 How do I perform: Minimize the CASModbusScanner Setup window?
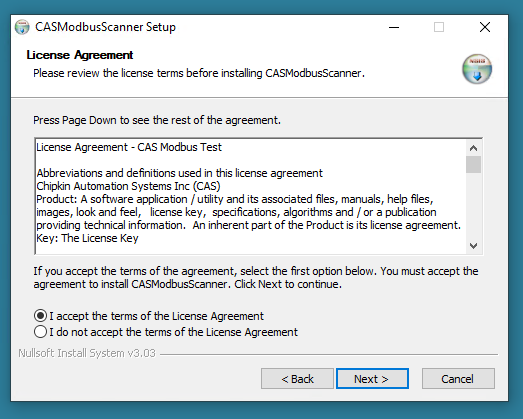394,27
